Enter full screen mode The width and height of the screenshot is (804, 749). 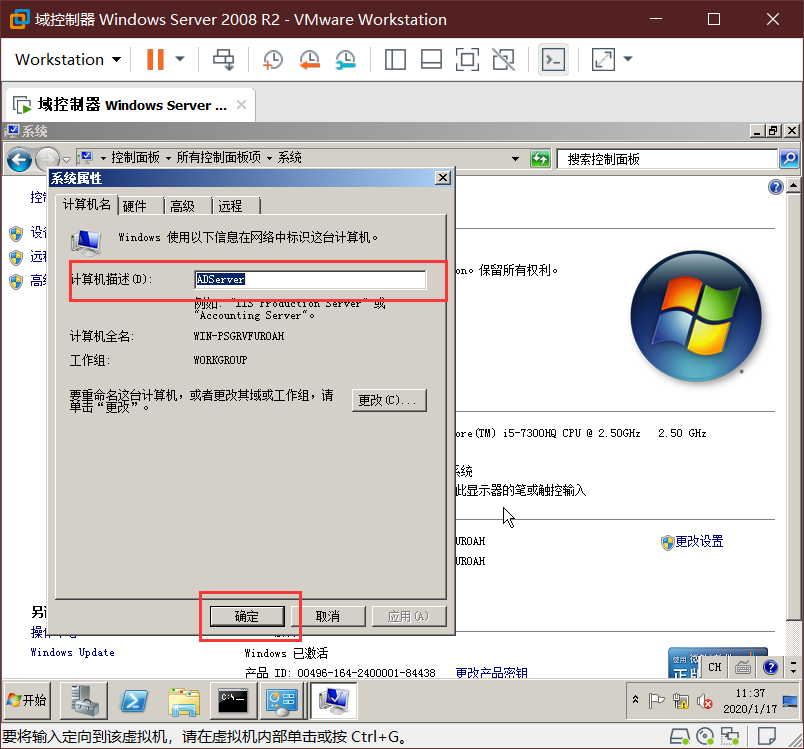click(467, 59)
